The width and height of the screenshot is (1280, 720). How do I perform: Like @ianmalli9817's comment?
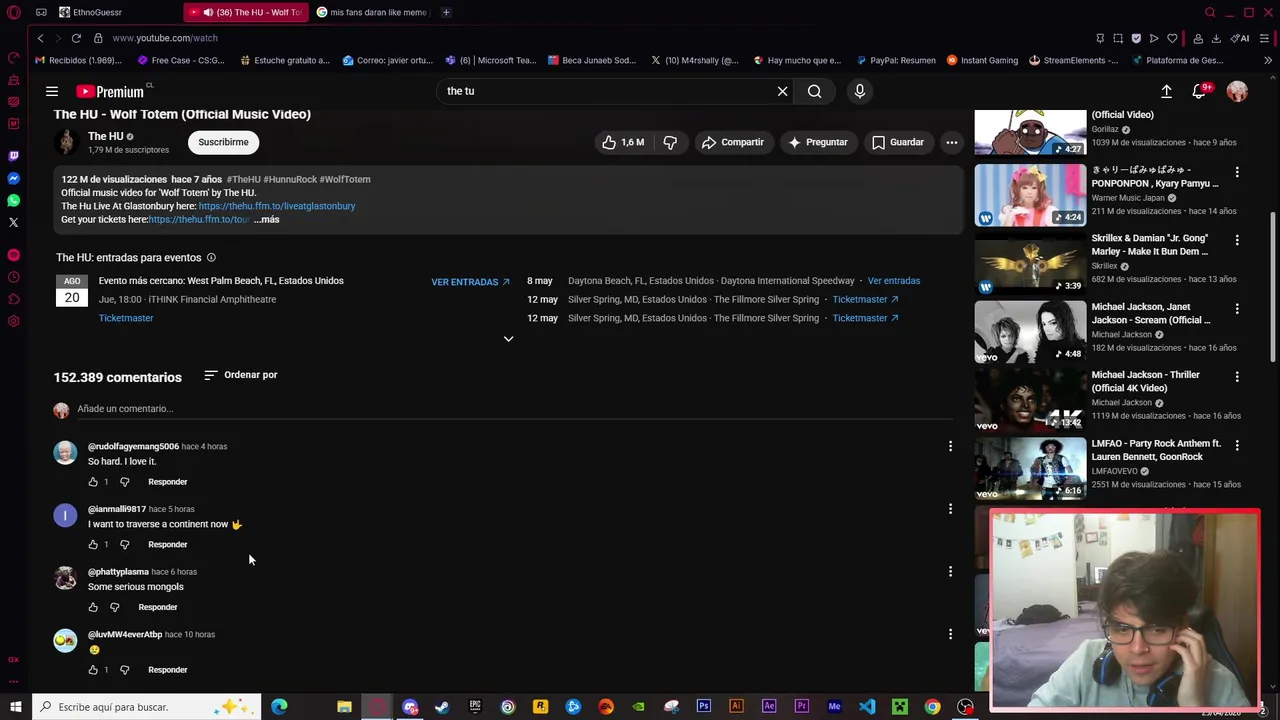coord(93,545)
